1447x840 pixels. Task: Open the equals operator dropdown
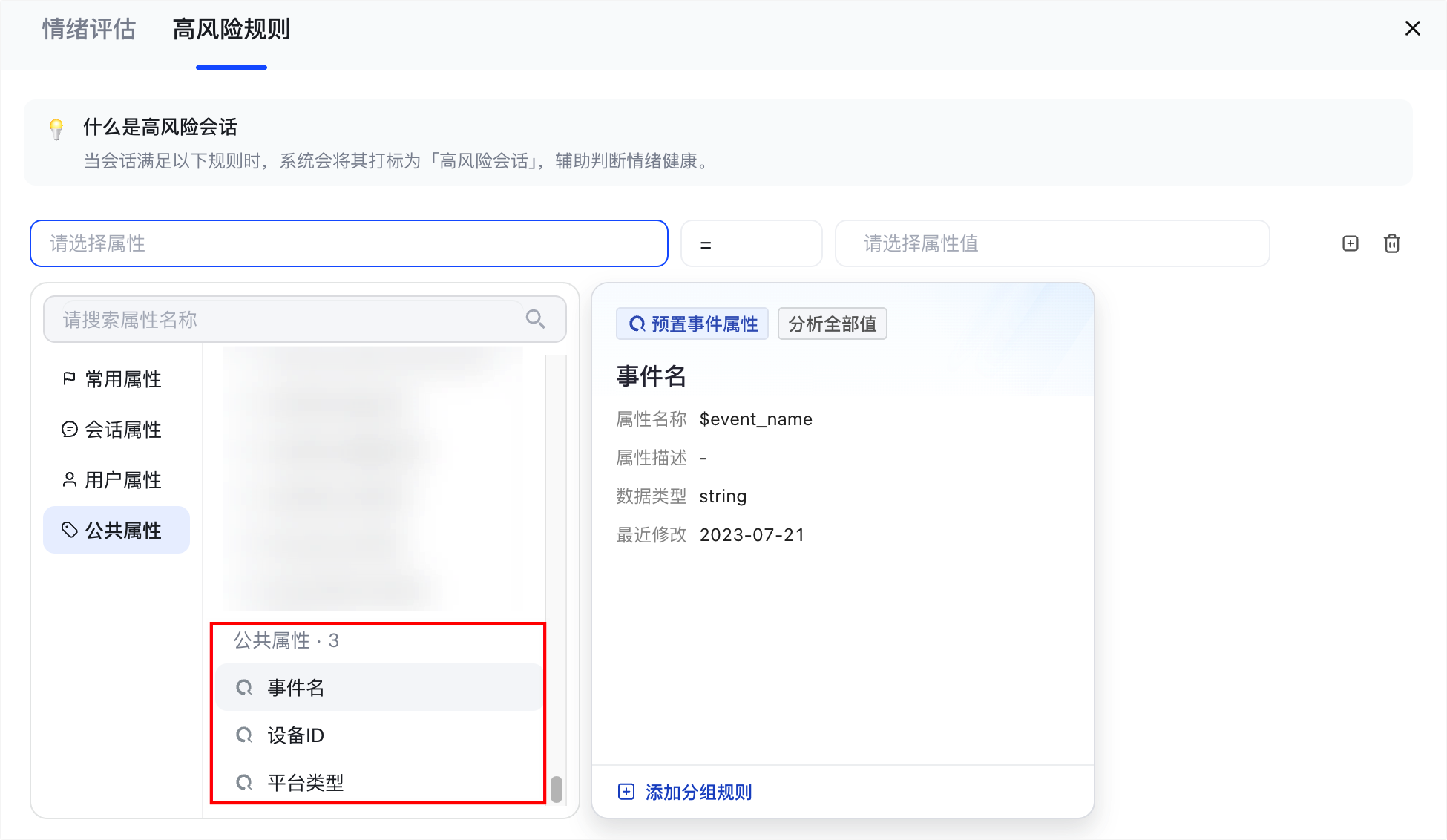pos(751,243)
